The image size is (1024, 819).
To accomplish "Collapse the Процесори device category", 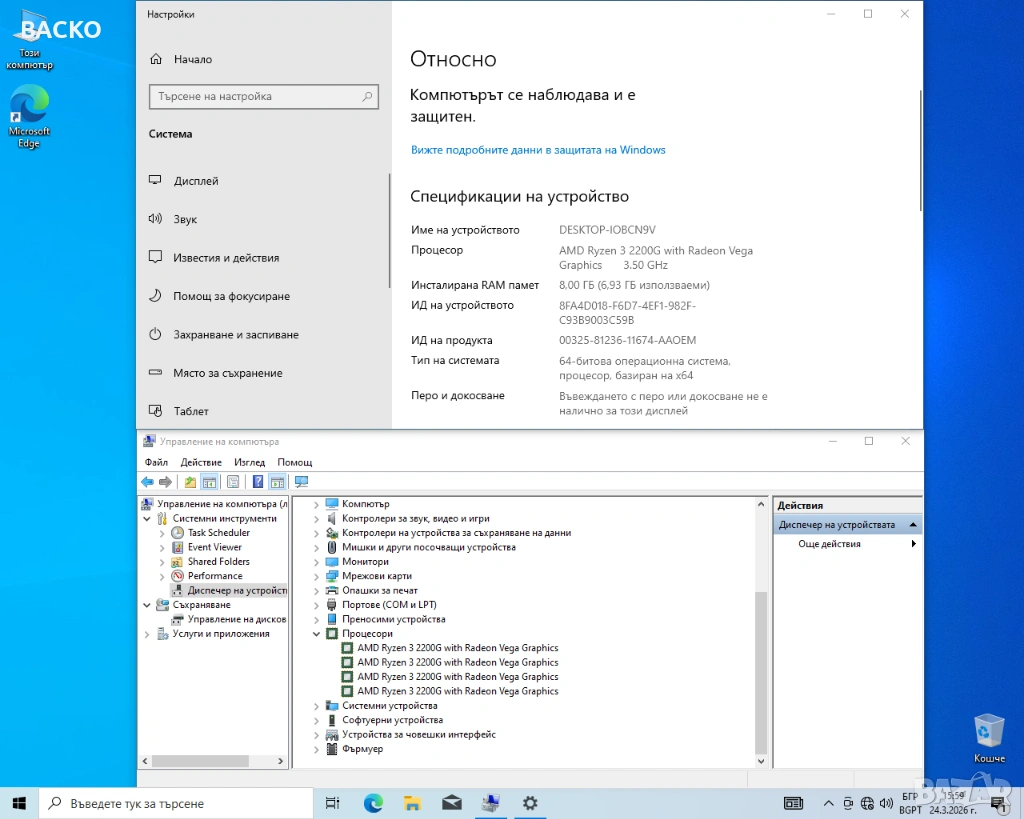I will pyautogui.click(x=317, y=634).
